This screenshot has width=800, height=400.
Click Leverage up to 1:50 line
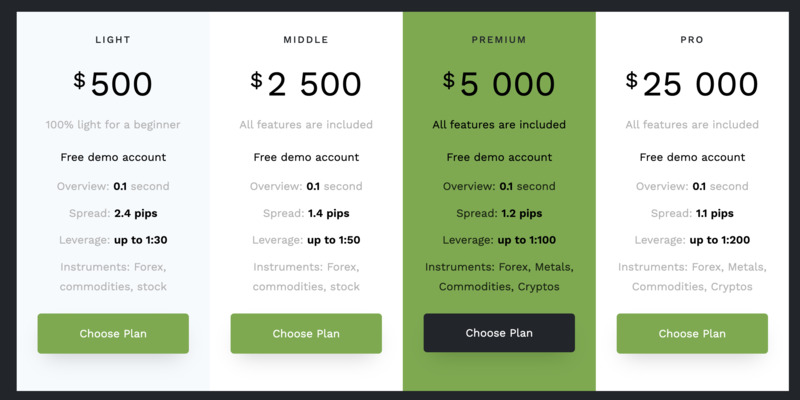point(306,240)
